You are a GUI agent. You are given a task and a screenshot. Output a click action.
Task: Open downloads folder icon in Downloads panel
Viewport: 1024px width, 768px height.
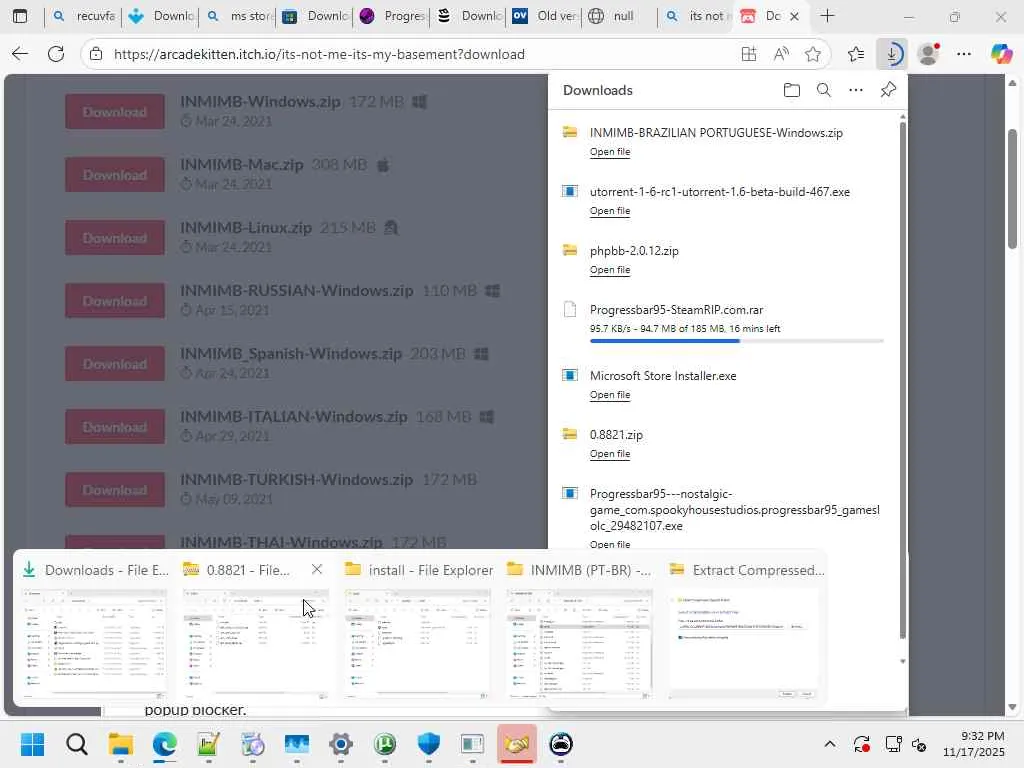click(792, 90)
